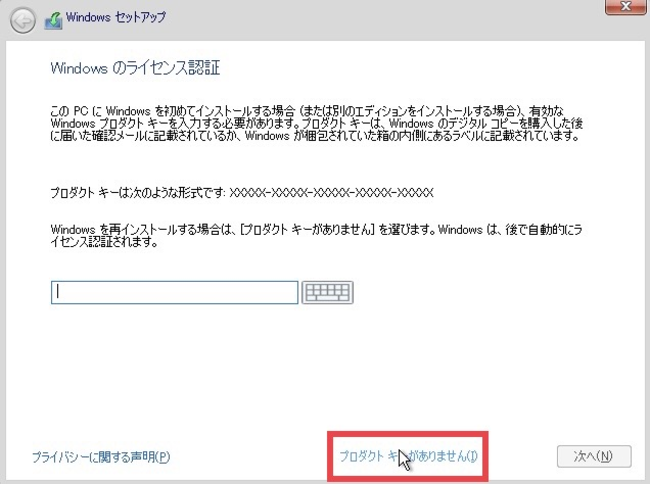Click paragraph starting Windows を再インストールする場合は
The width and height of the screenshot is (650, 485).
pyautogui.click(x=316, y=235)
